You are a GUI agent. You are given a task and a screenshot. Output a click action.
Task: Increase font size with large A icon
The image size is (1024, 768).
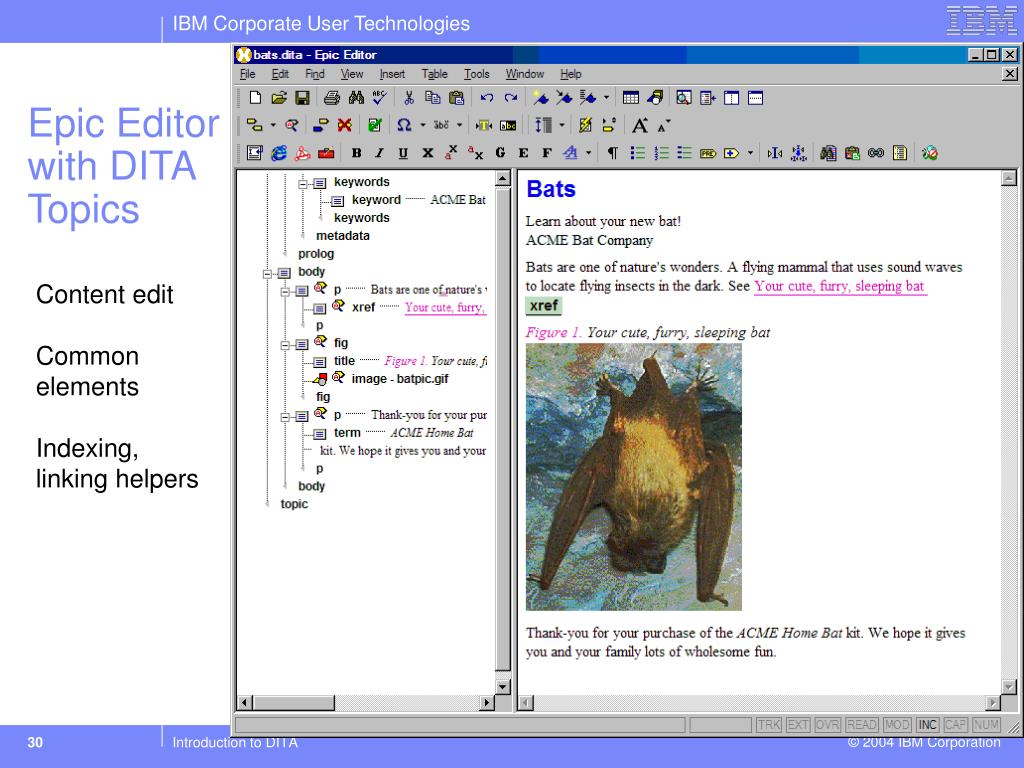(x=640, y=125)
